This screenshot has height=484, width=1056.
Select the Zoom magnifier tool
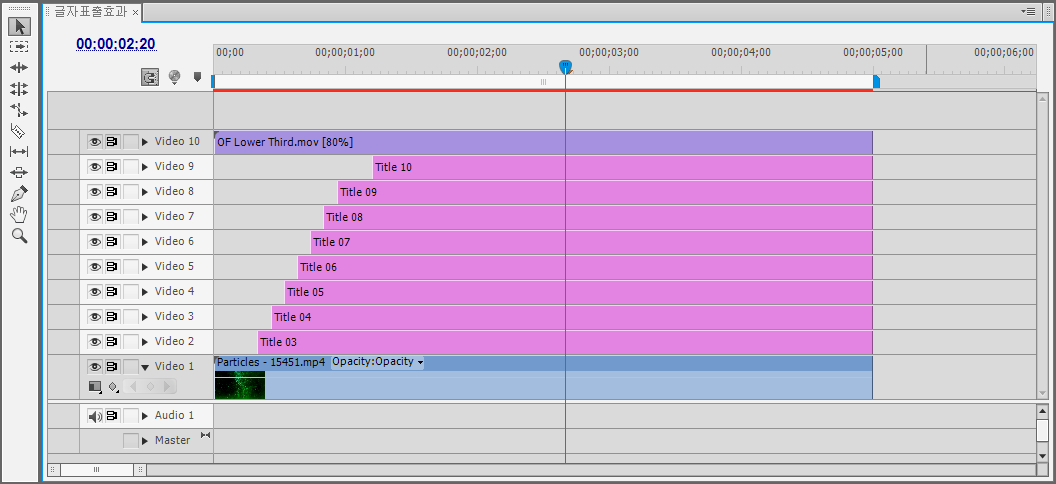20,236
